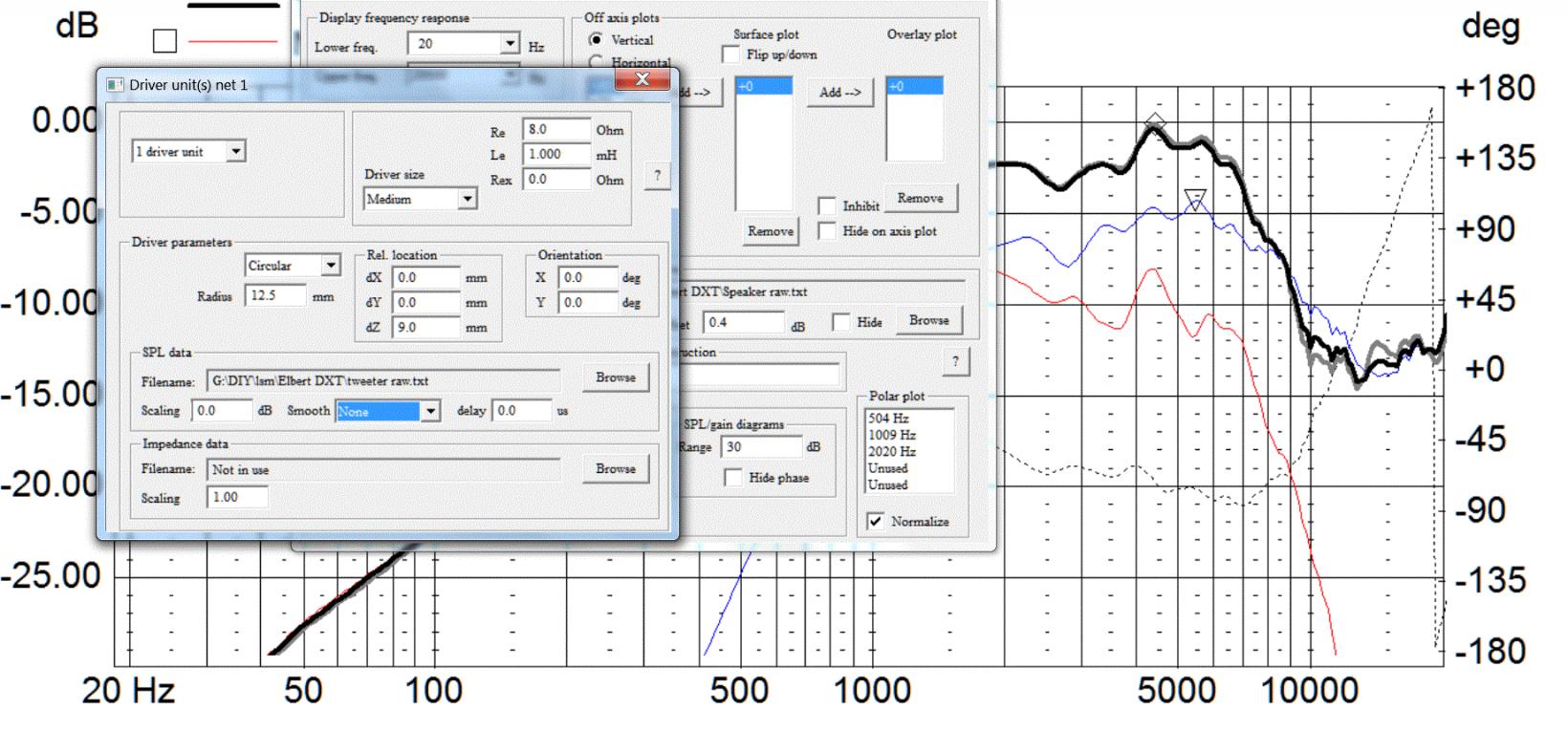Image resolution: width=1568 pixels, height=732 pixels.
Task: Click Remove under the Surface plot list
Action: coord(771,231)
